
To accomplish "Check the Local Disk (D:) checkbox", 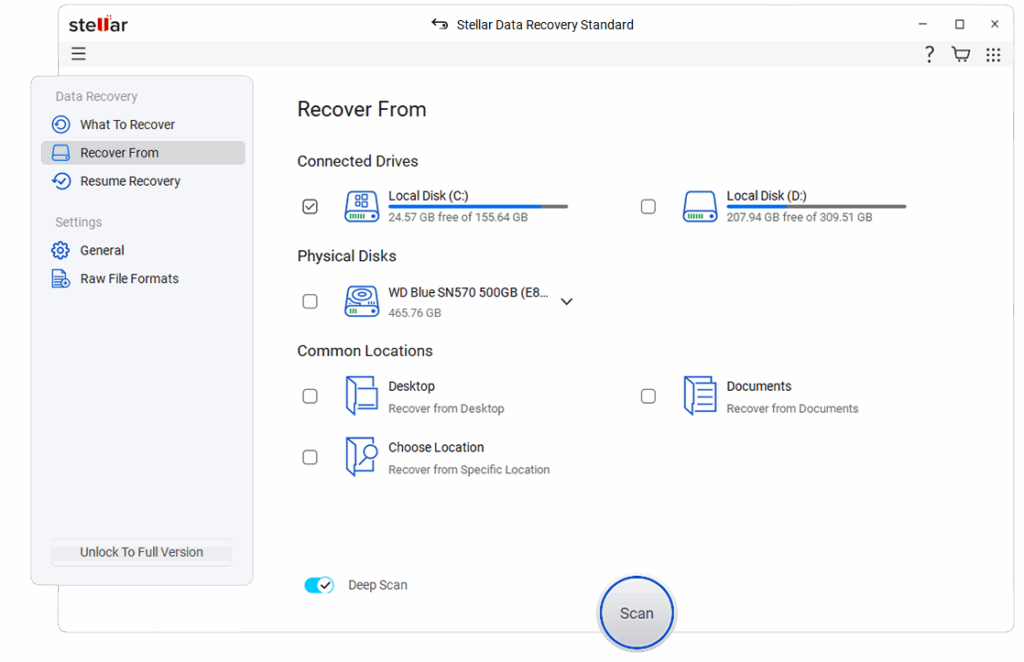I will coord(648,206).
